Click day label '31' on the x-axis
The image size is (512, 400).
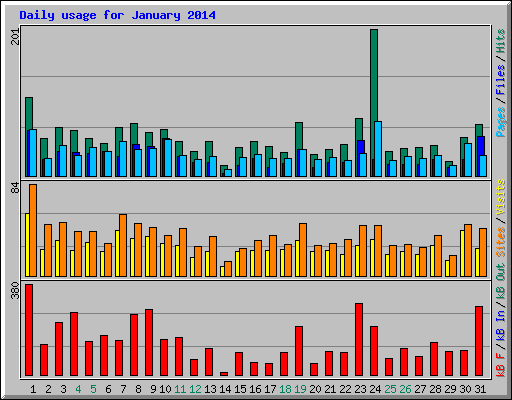[x=480, y=389]
